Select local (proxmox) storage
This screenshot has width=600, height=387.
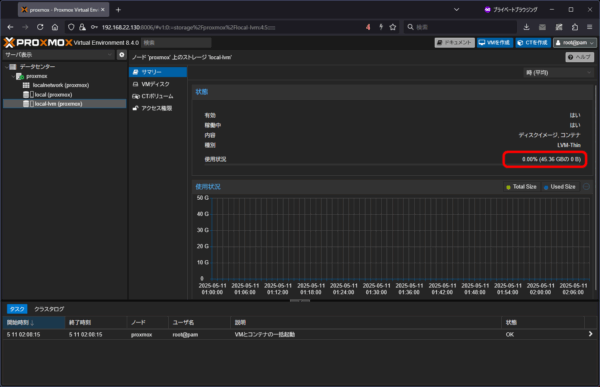tap(53, 95)
